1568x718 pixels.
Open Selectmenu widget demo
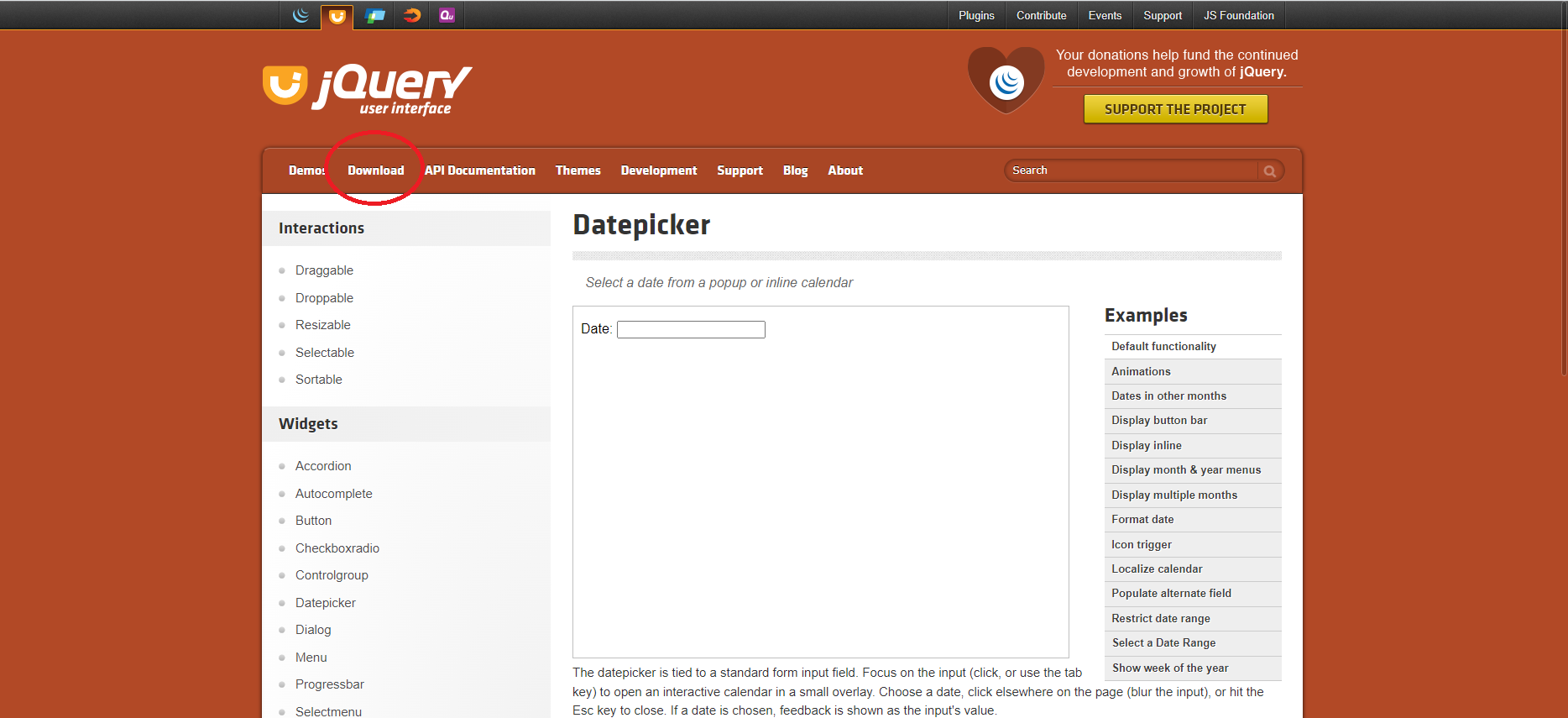(328, 711)
